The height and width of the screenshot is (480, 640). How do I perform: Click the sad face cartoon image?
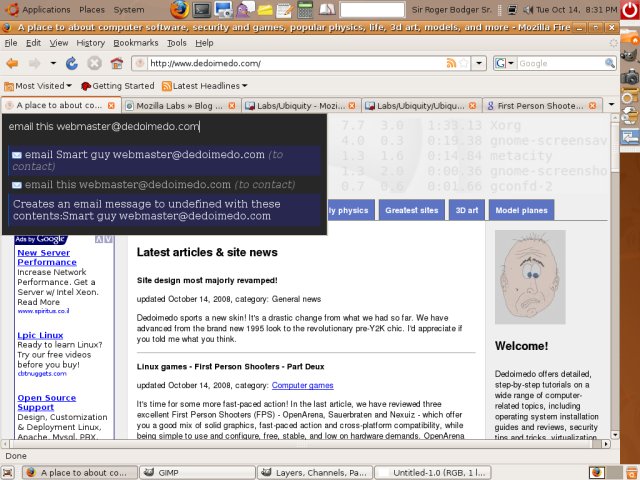coord(530,277)
